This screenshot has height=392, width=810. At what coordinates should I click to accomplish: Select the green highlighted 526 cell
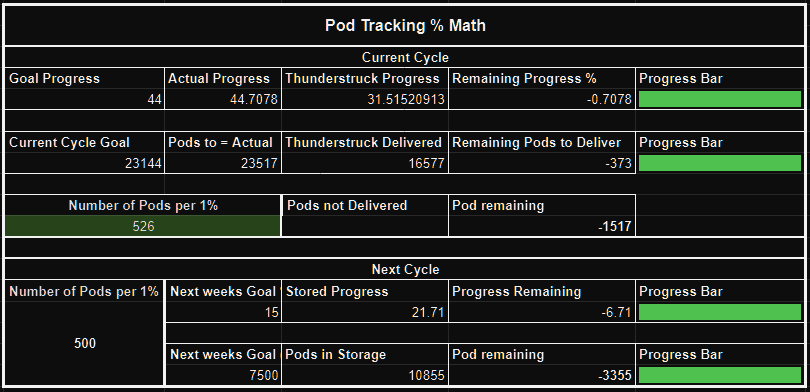[143, 226]
